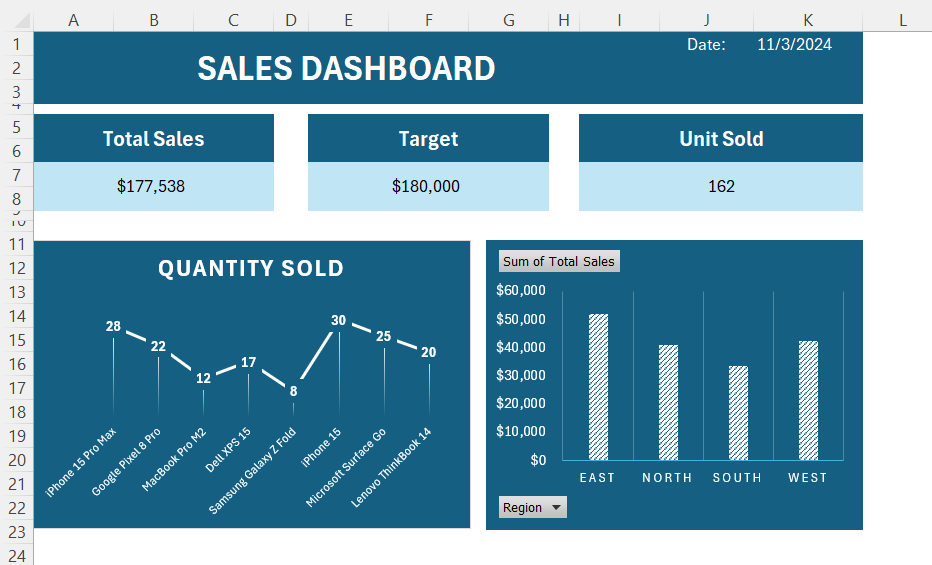Select column I header
Screen dimensions: 932x565
(619, 21)
